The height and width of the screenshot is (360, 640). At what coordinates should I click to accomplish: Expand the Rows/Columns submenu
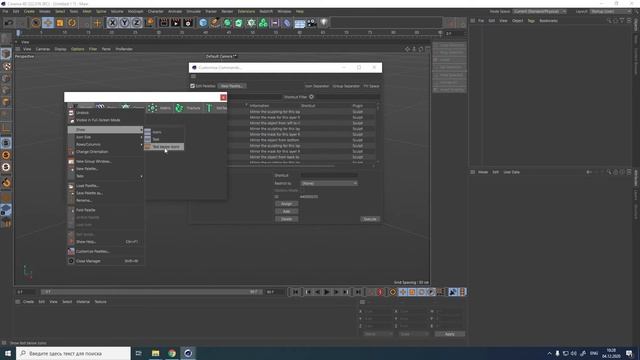coord(106,144)
